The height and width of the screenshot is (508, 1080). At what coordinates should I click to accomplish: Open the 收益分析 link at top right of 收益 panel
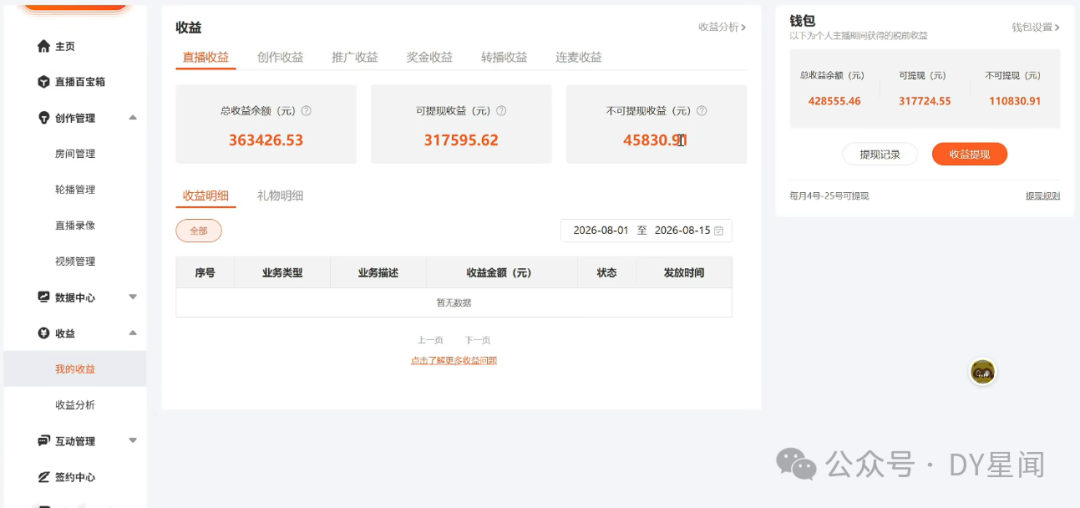tap(722, 27)
